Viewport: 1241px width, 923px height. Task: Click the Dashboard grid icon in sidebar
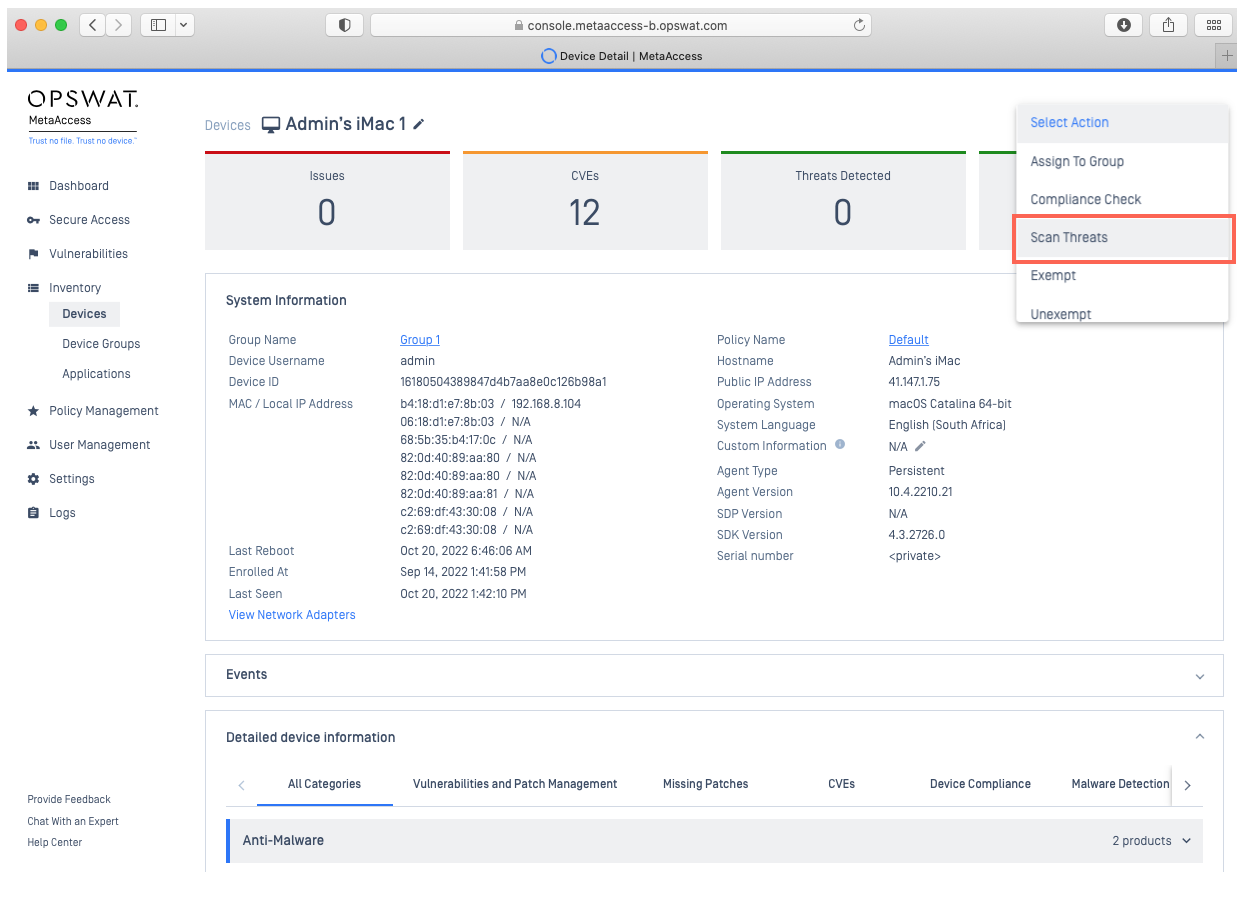coord(33,186)
